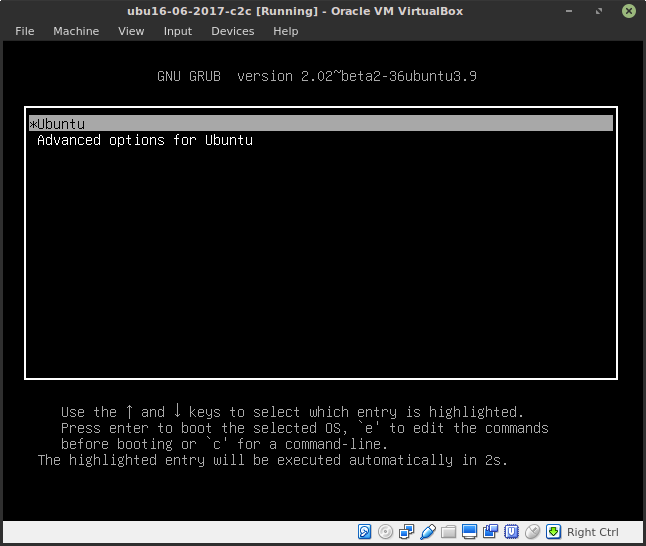Open the File menu

pyautogui.click(x=25, y=31)
